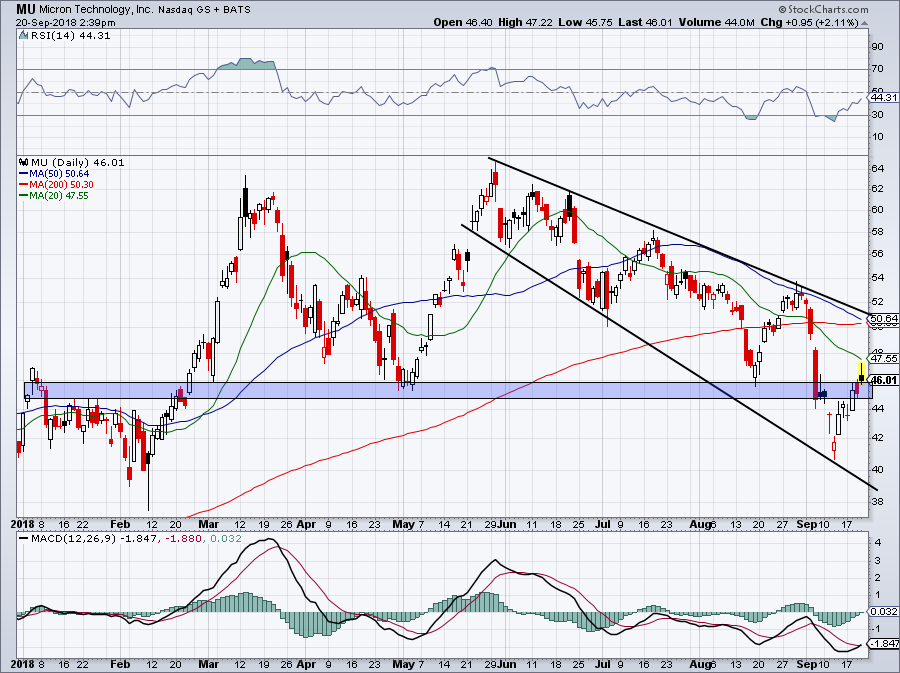Click the bold 46.01 last price tag
900x673 pixels.
884,380
